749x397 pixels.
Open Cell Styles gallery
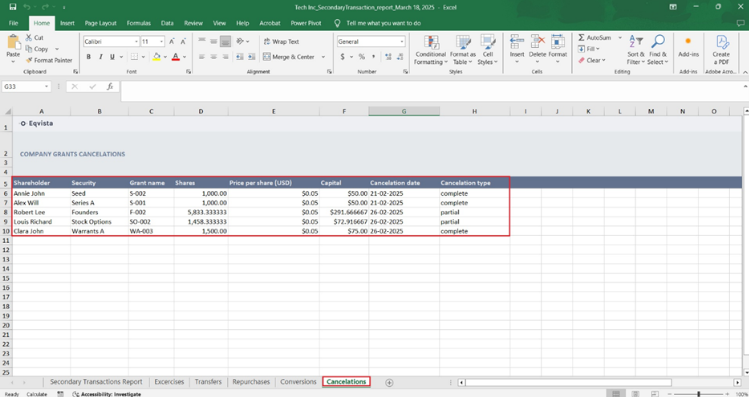pos(488,50)
